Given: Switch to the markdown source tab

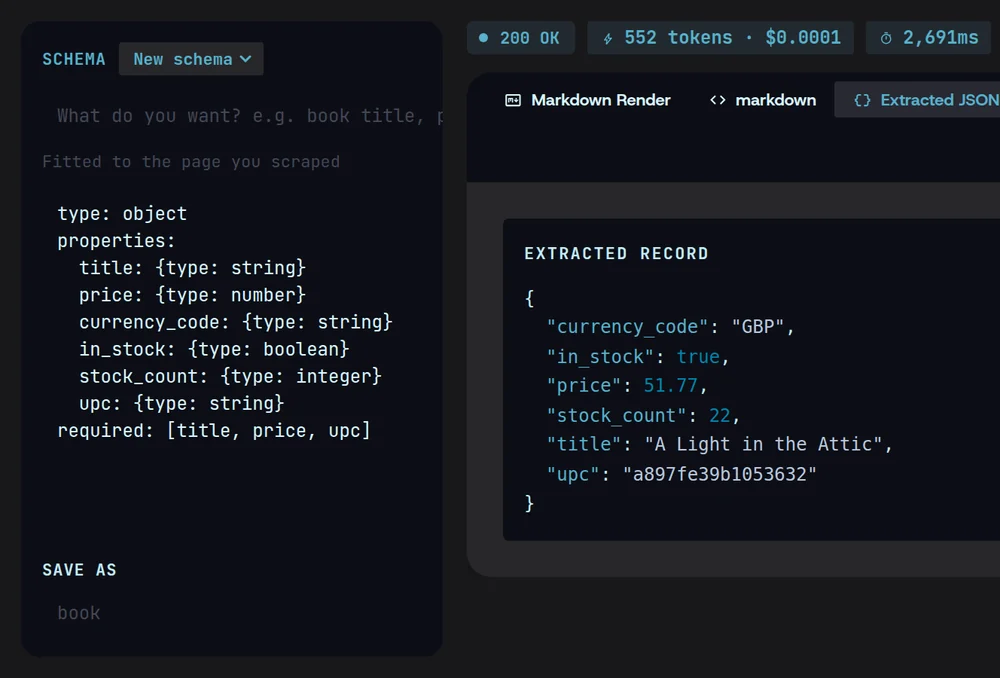Looking at the screenshot, I should pyautogui.click(x=763, y=100).
